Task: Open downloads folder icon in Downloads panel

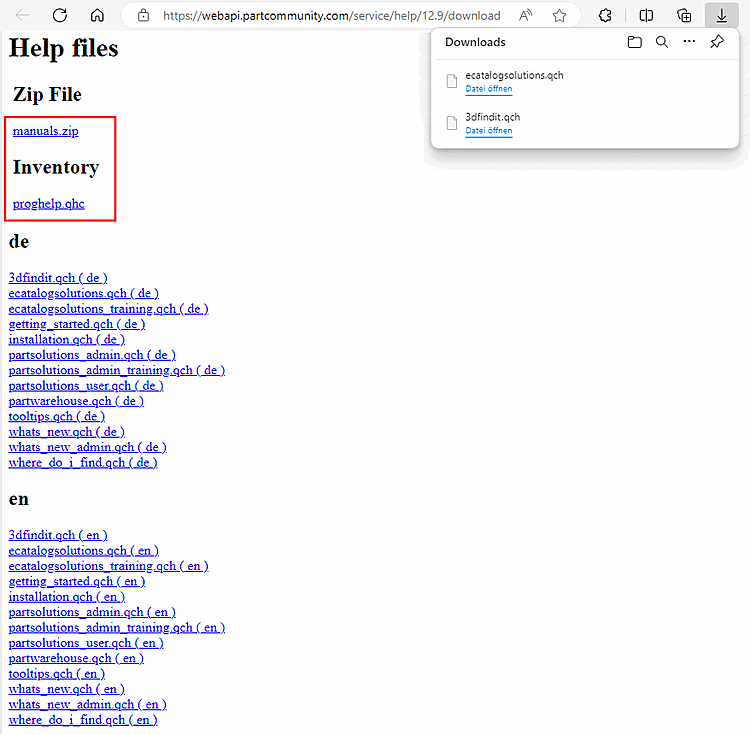Action: click(634, 42)
